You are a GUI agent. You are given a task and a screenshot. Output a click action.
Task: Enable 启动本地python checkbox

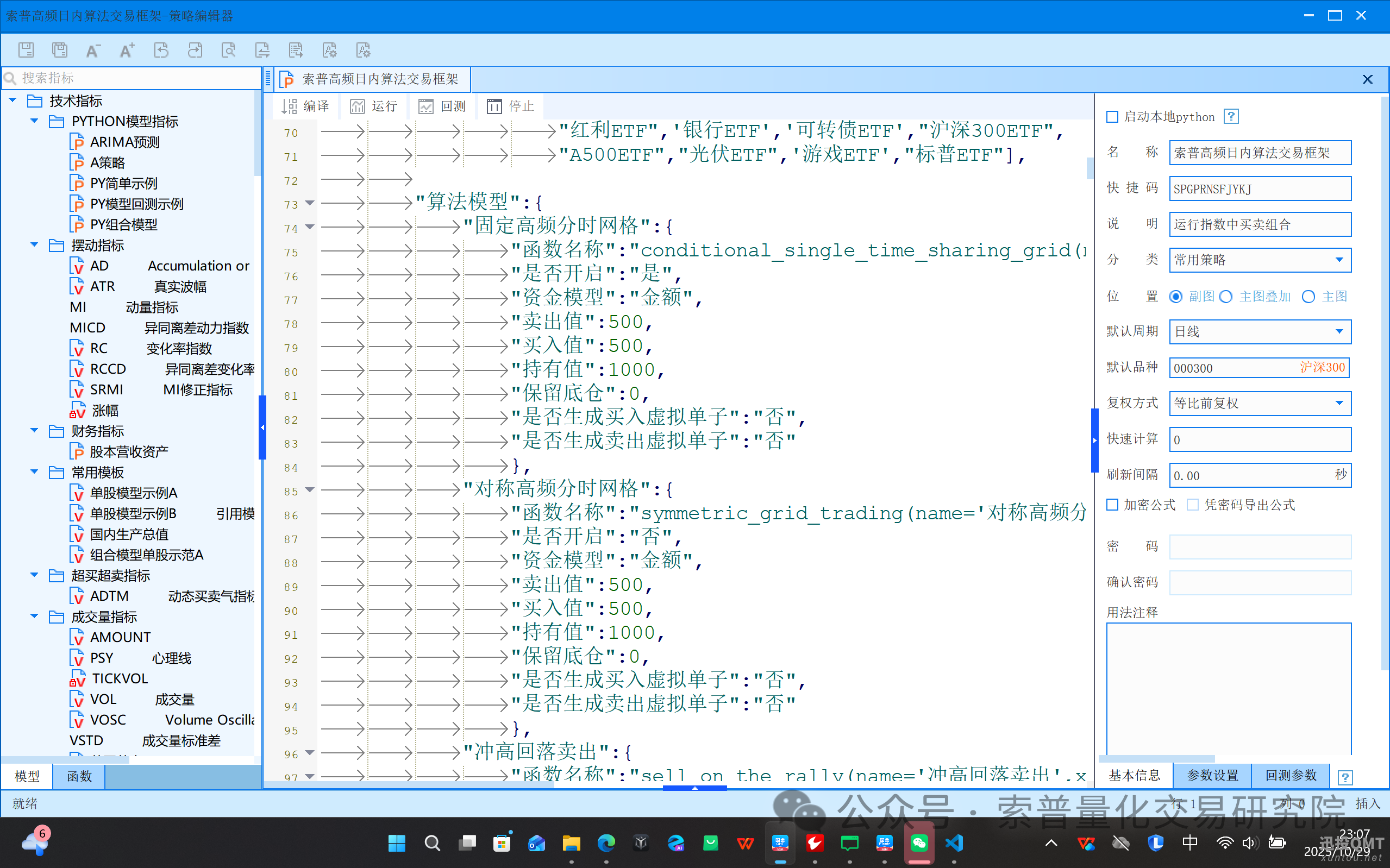1112,117
